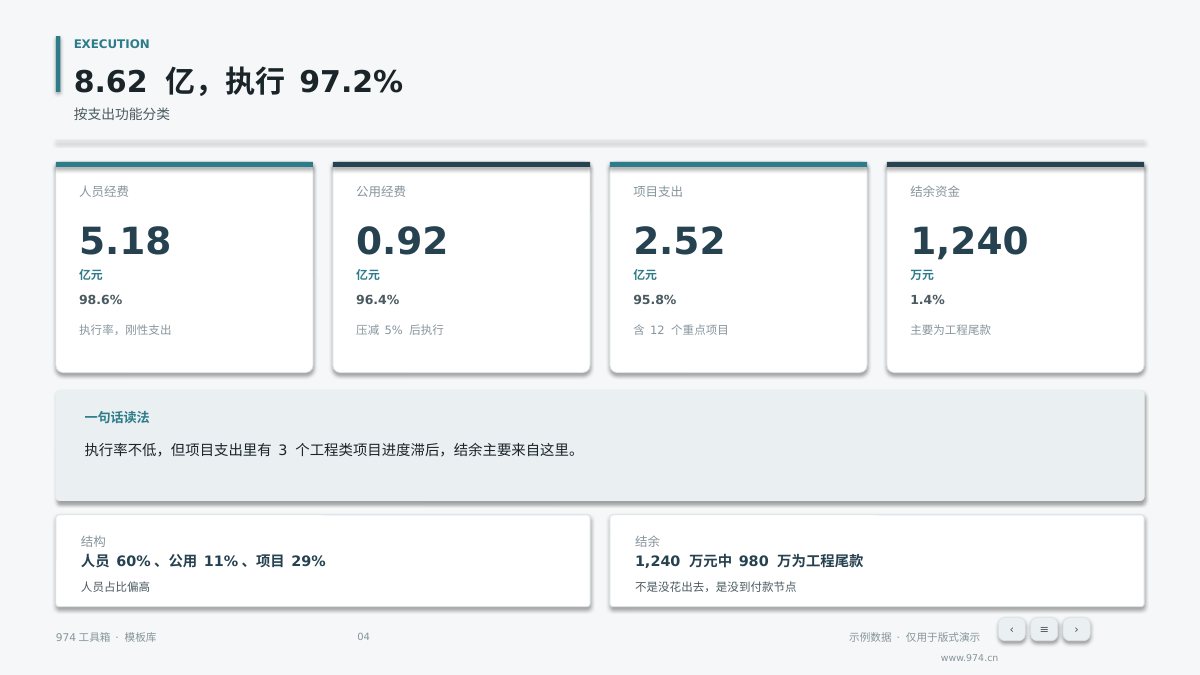Select the 96.4% execution rate text
This screenshot has width=1200, height=675.
click(x=378, y=299)
